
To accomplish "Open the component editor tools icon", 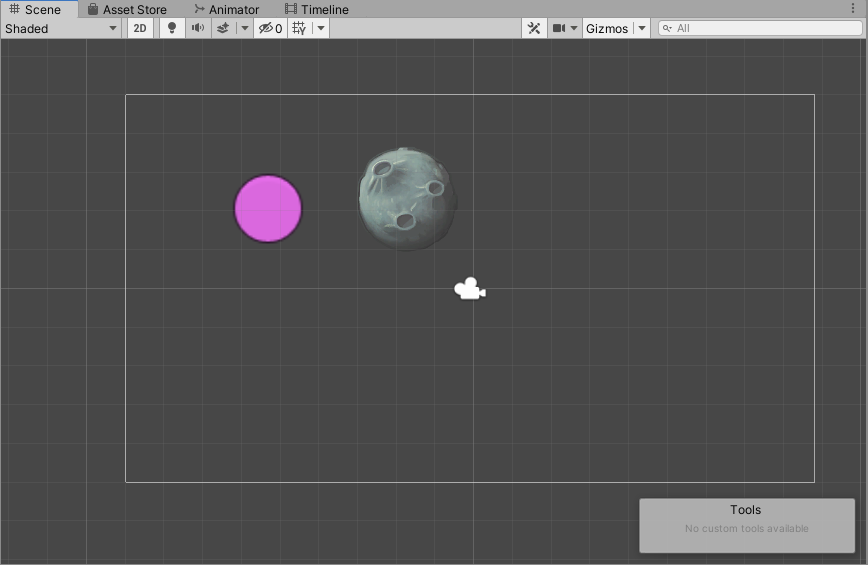I will click(x=534, y=28).
